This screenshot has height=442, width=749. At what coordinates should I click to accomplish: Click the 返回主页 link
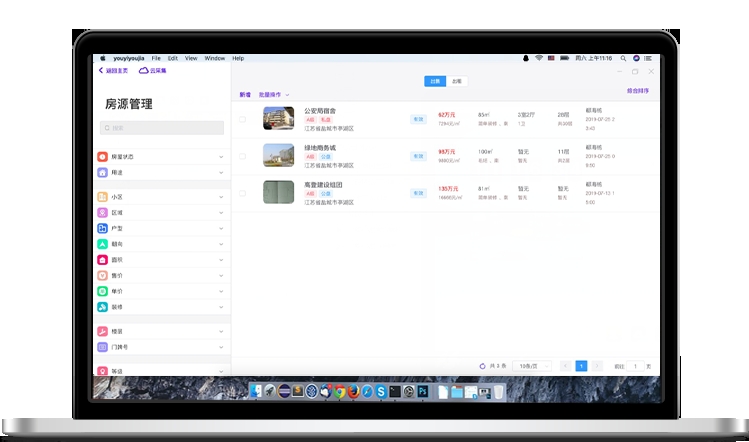point(115,71)
